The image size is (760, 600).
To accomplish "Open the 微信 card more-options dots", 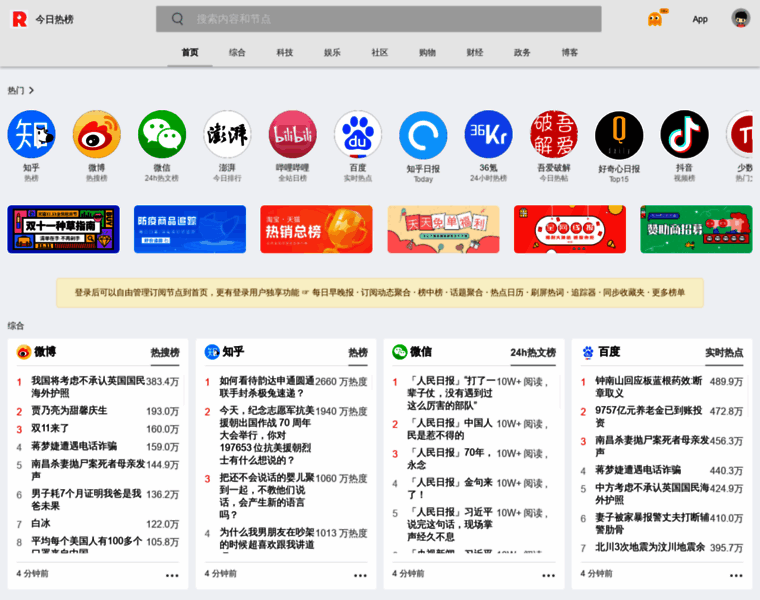I will point(548,575).
